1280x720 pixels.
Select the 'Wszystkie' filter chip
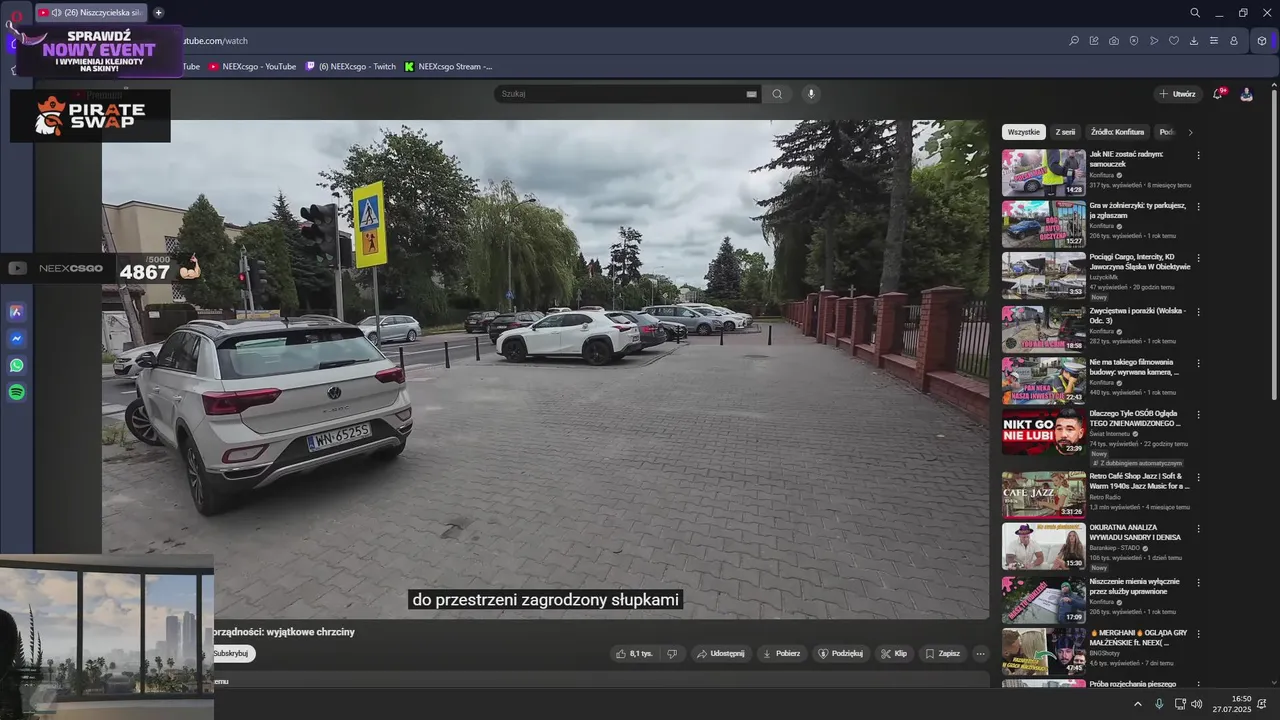pyautogui.click(x=1024, y=132)
